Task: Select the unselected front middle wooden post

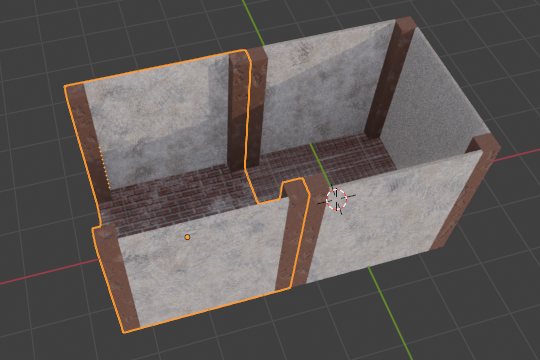Action: click(314, 231)
